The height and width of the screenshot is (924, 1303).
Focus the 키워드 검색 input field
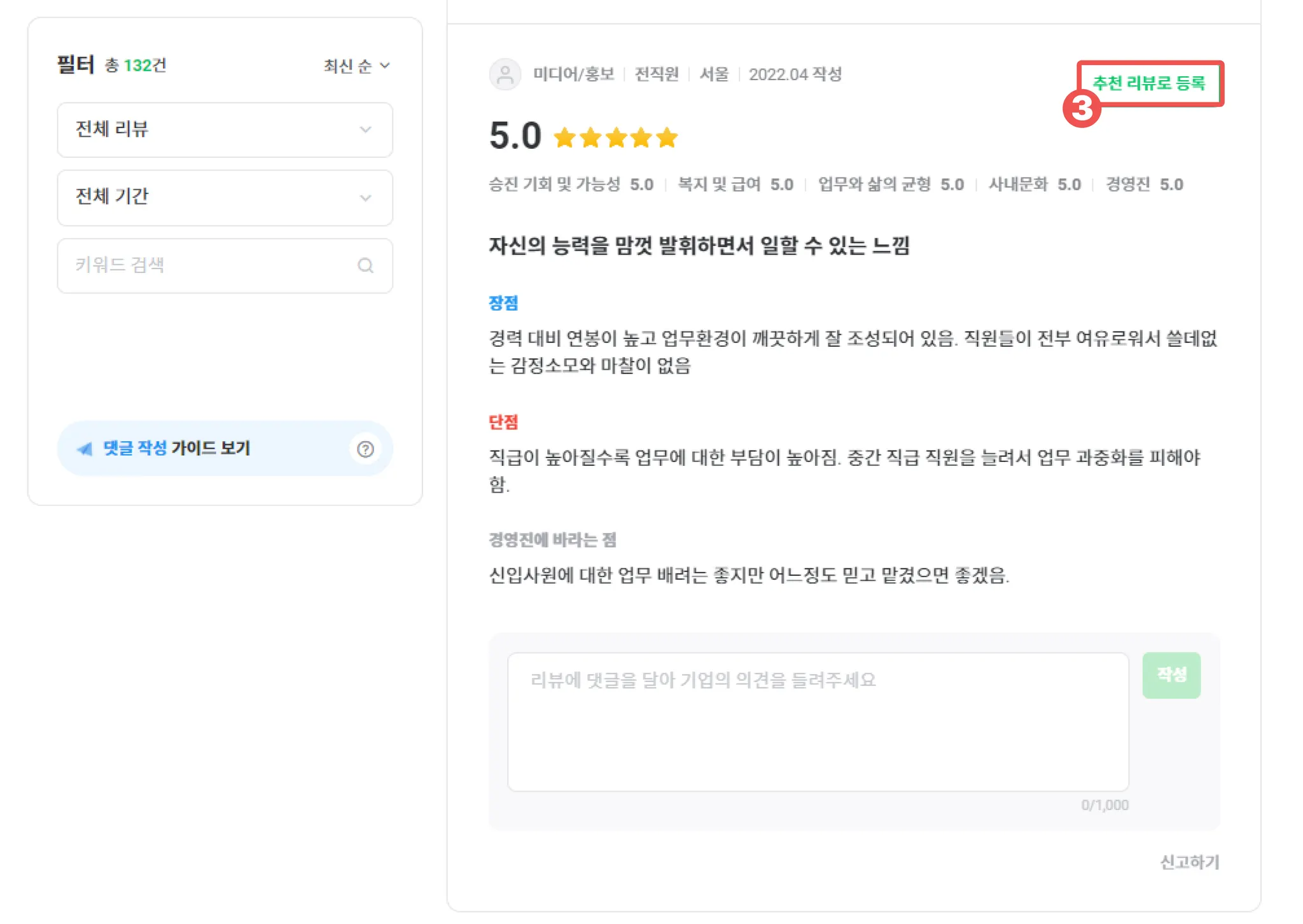tap(210, 265)
